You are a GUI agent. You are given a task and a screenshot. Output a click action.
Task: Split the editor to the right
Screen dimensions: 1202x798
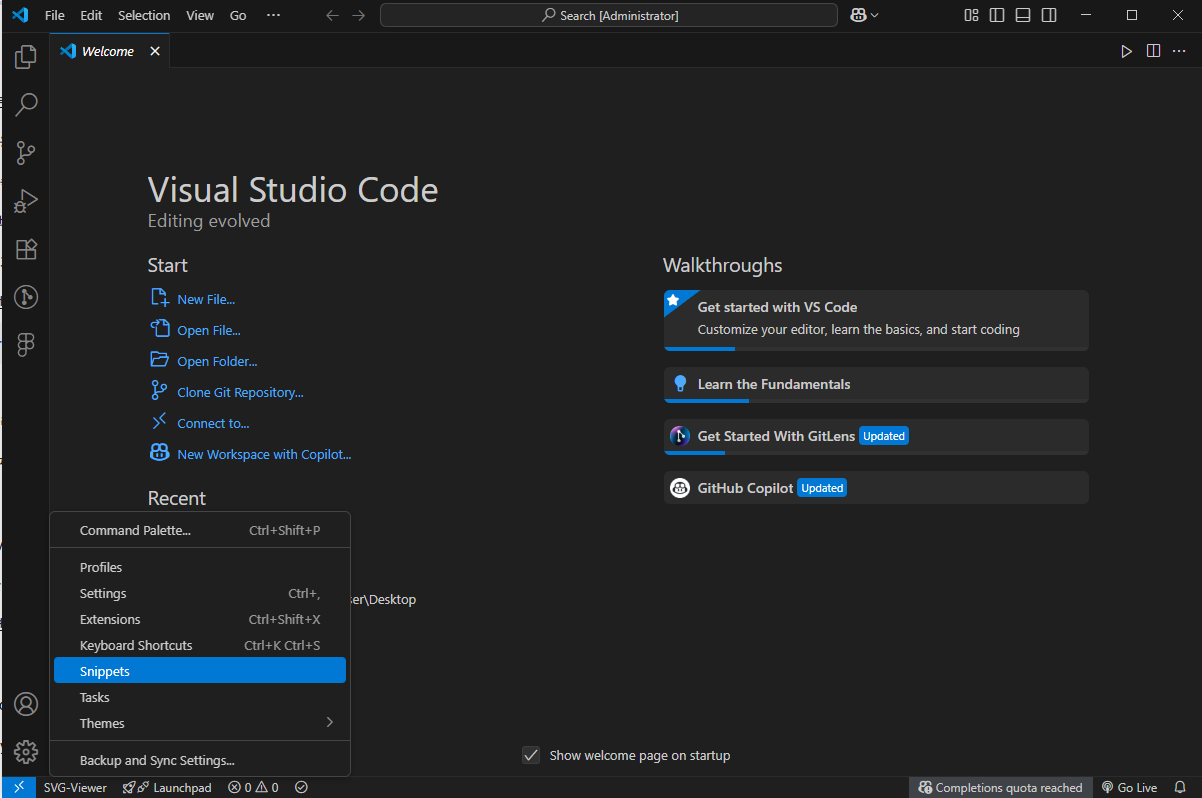1153,51
